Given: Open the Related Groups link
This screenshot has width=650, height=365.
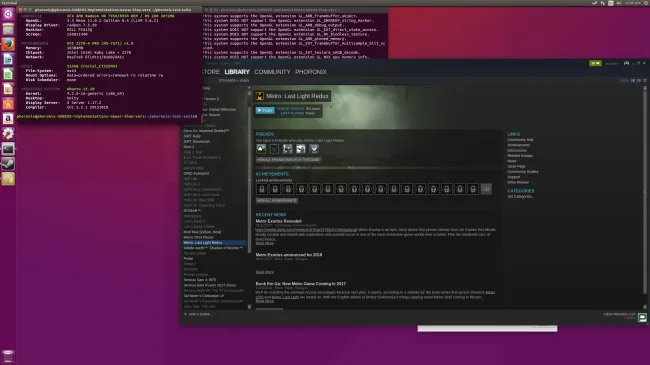Looking at the screenshot, I should pos(520,156).
